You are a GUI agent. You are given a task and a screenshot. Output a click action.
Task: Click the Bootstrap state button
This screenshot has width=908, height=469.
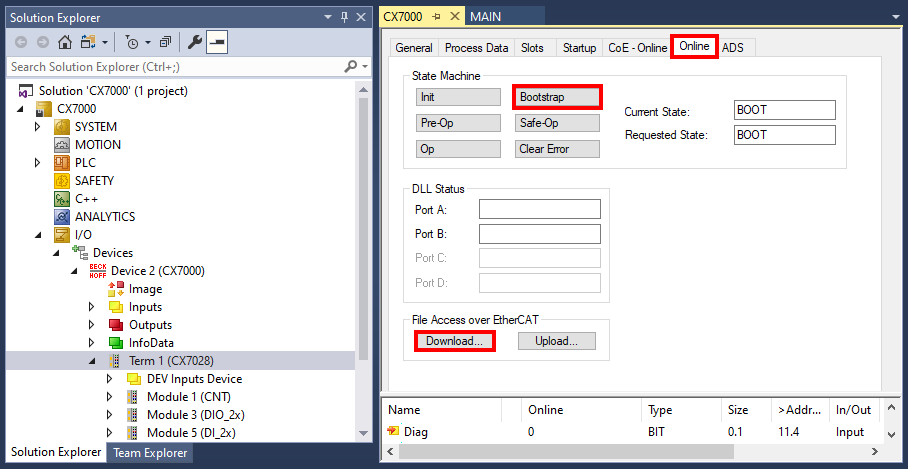(557, 97)
